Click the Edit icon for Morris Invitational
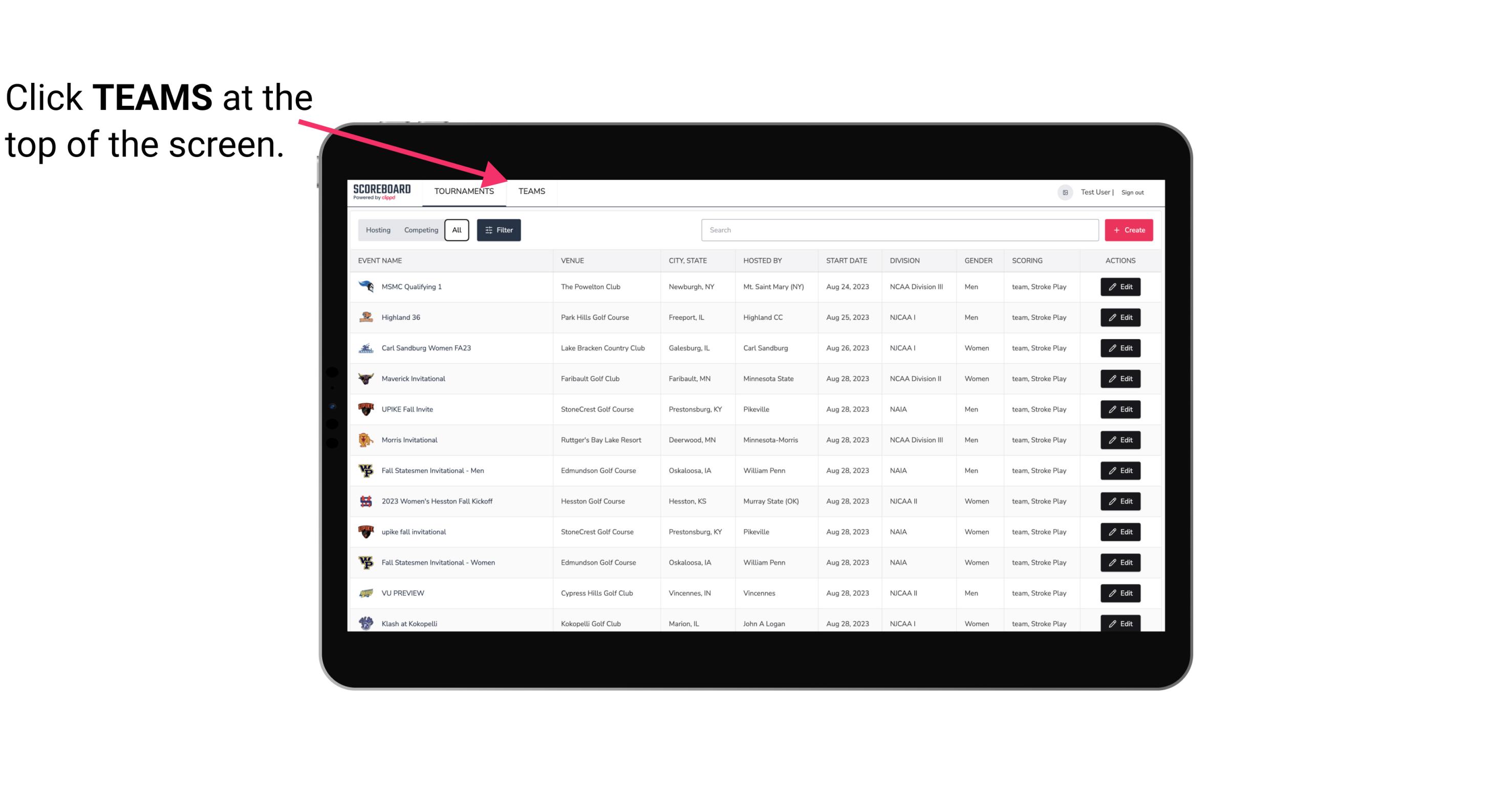The width and height of the screenshot is (1510, 812). tap(1120, 440)
